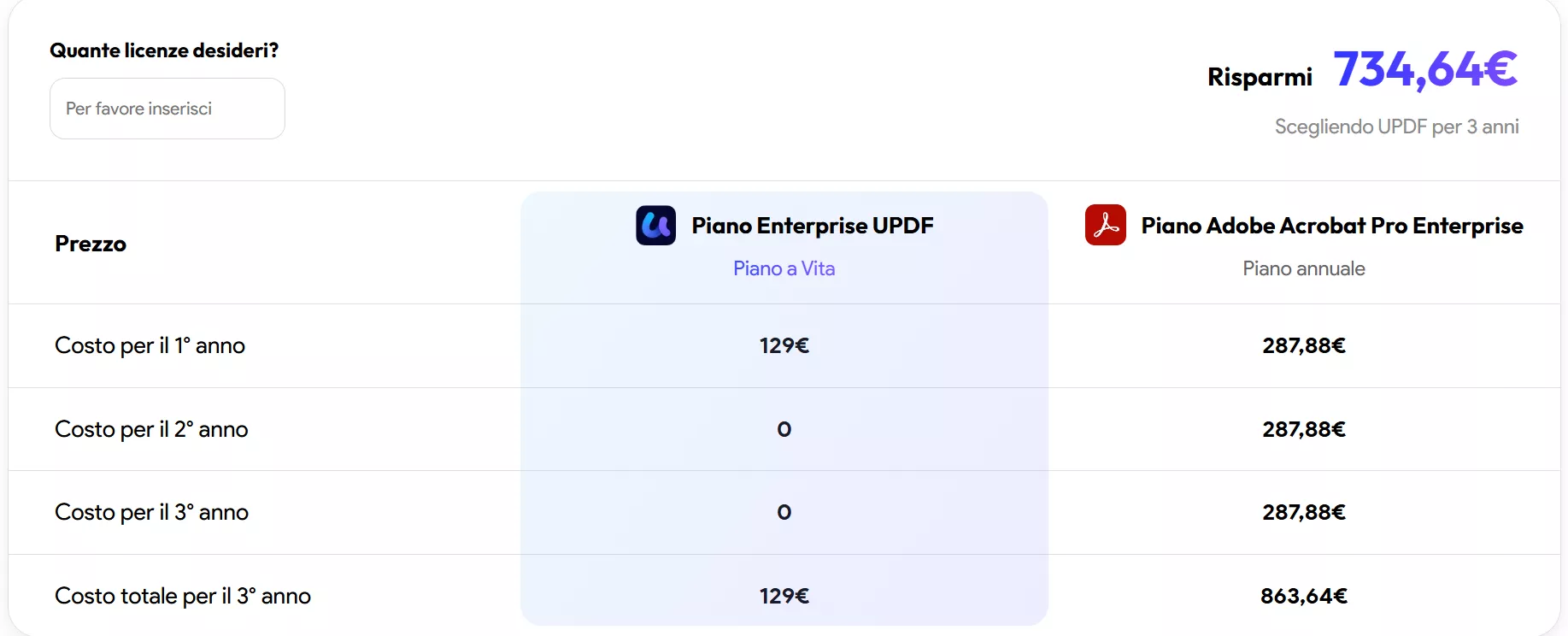
Task: Click the Piano annuale label
Action: click(x=1303, y=268)
